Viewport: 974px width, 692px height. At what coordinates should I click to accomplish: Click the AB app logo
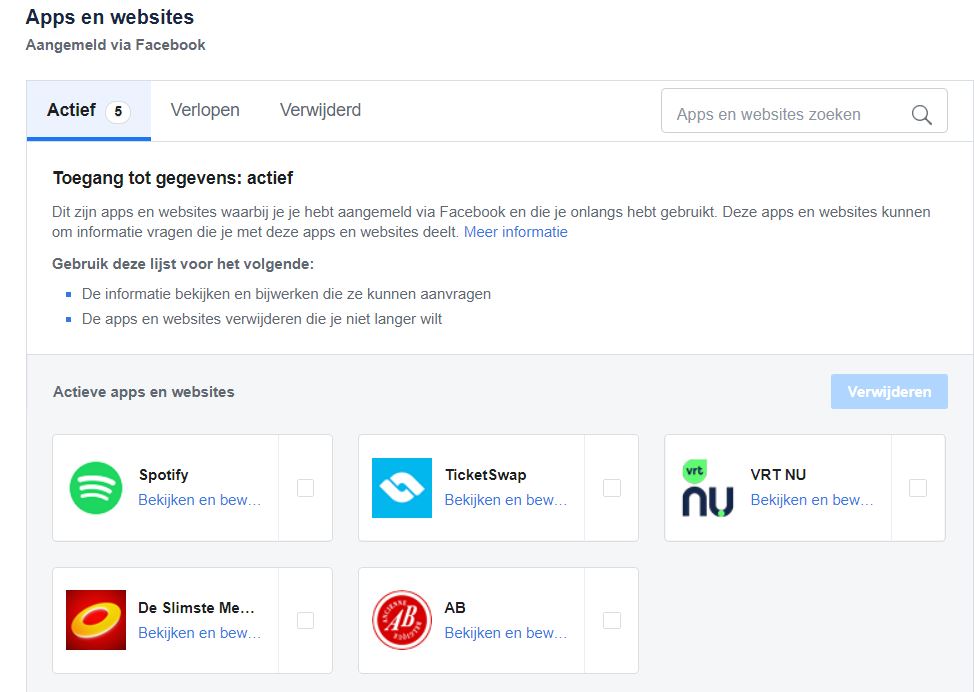(x=401, y=620)
